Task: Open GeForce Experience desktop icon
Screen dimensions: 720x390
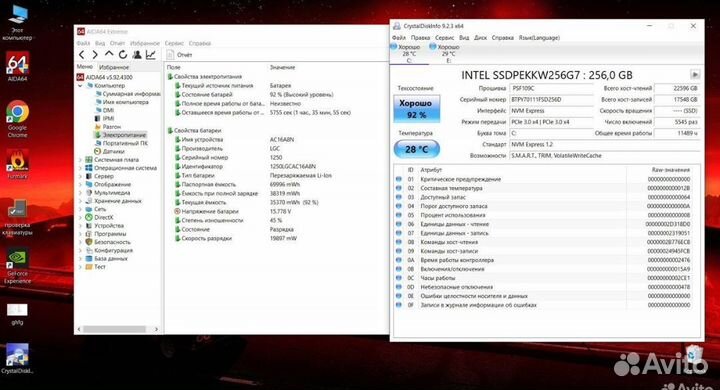Action: coord(17,258)
